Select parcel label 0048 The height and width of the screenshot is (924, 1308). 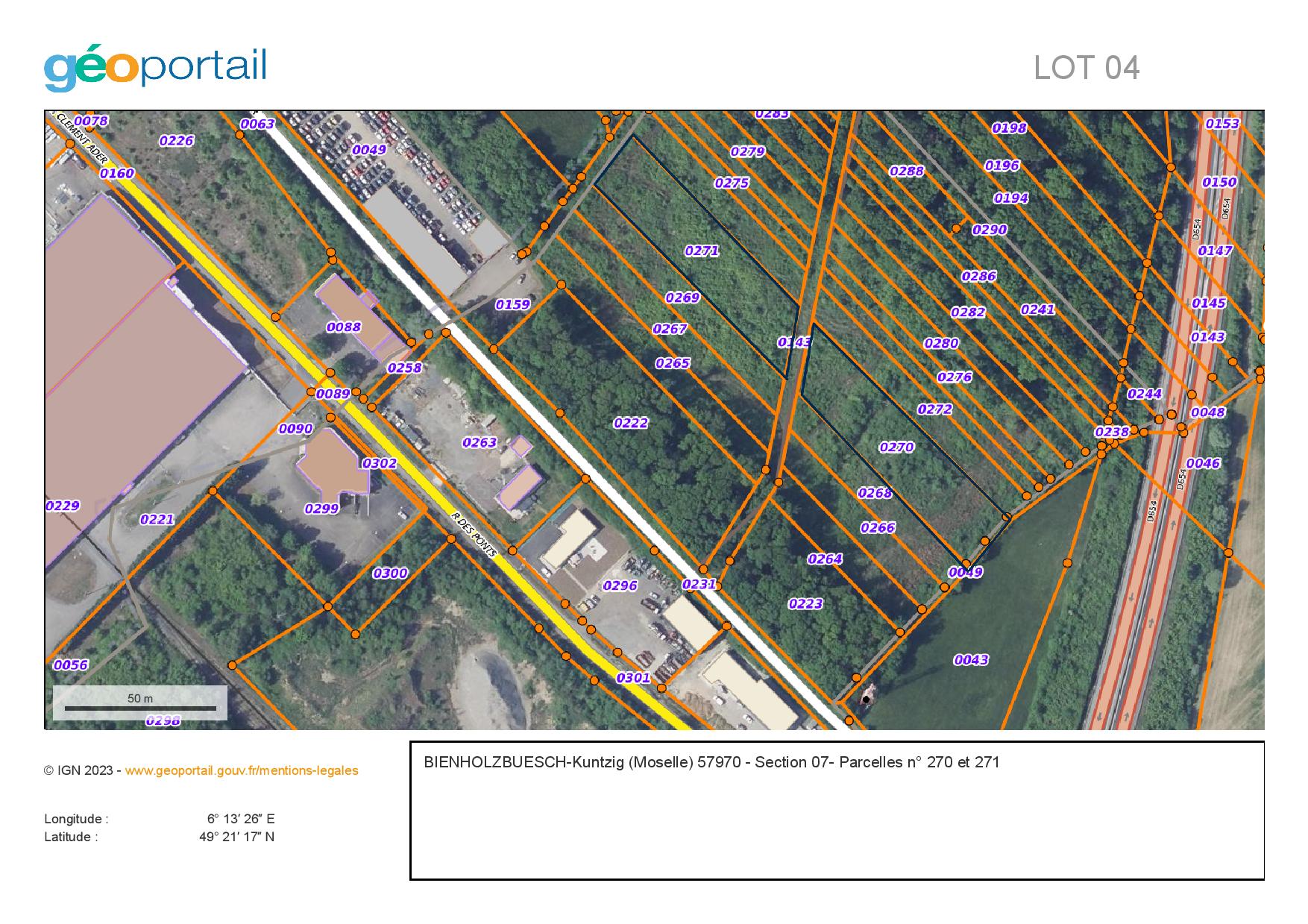tap(1208, 412)
